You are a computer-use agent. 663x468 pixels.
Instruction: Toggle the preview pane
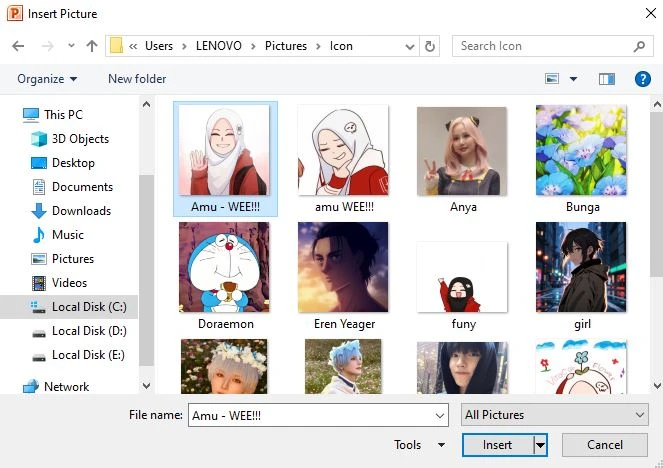(607, 79)
